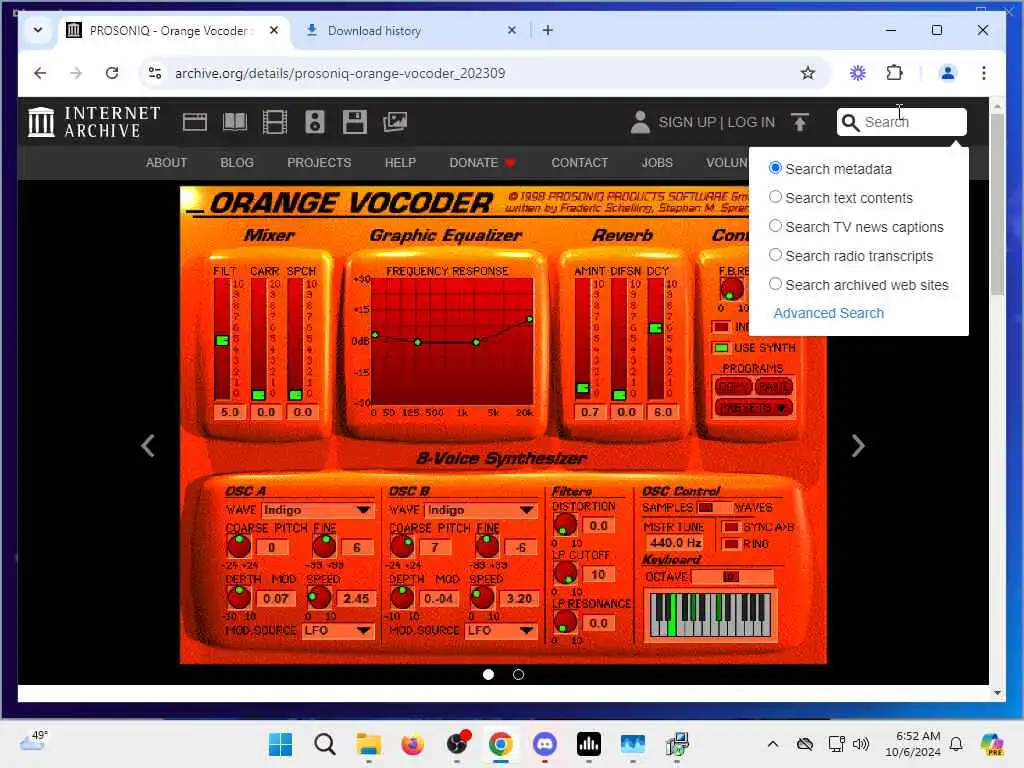
Task: Bookmark this page with the star icon
Action: pyautogui.click(x=808, y=73)
